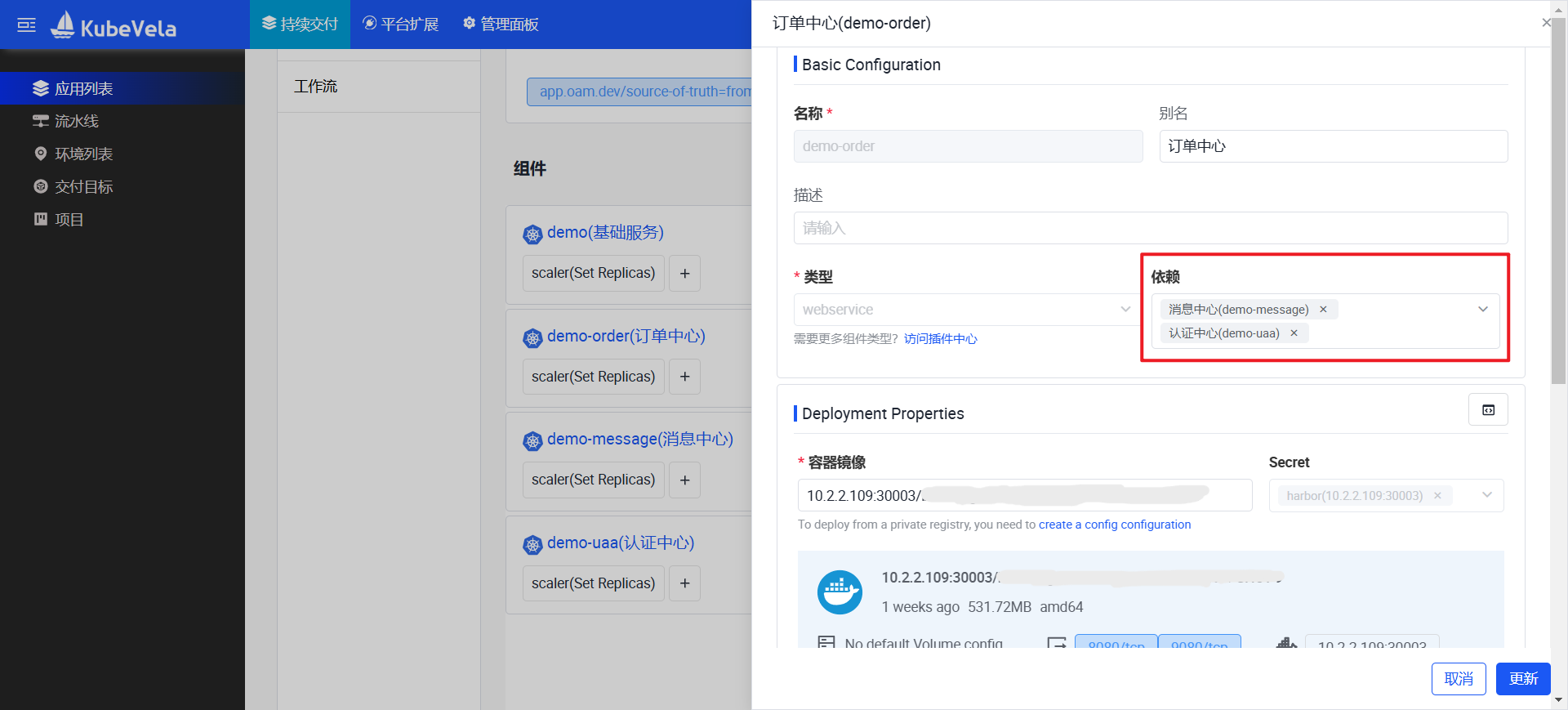Click the 应用列表 layers icon
Image resolution: width=1568 pixels, height=710 pixels.
coord(41,88)
